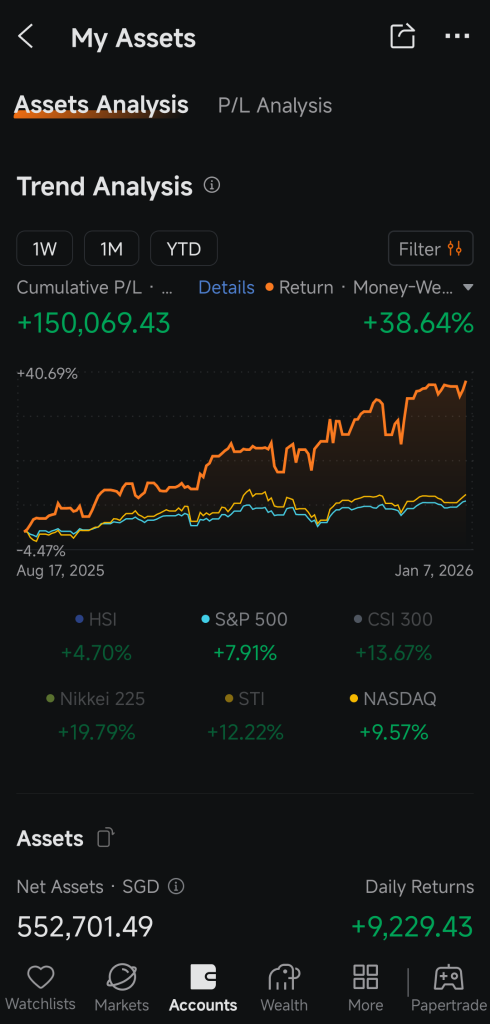Open the share icon next to My Assets

point(402,36)
